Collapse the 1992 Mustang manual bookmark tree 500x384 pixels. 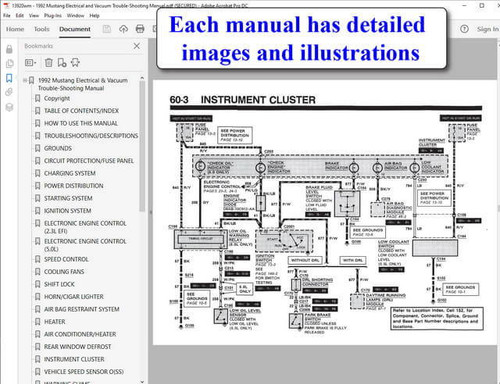pos(25,80)
